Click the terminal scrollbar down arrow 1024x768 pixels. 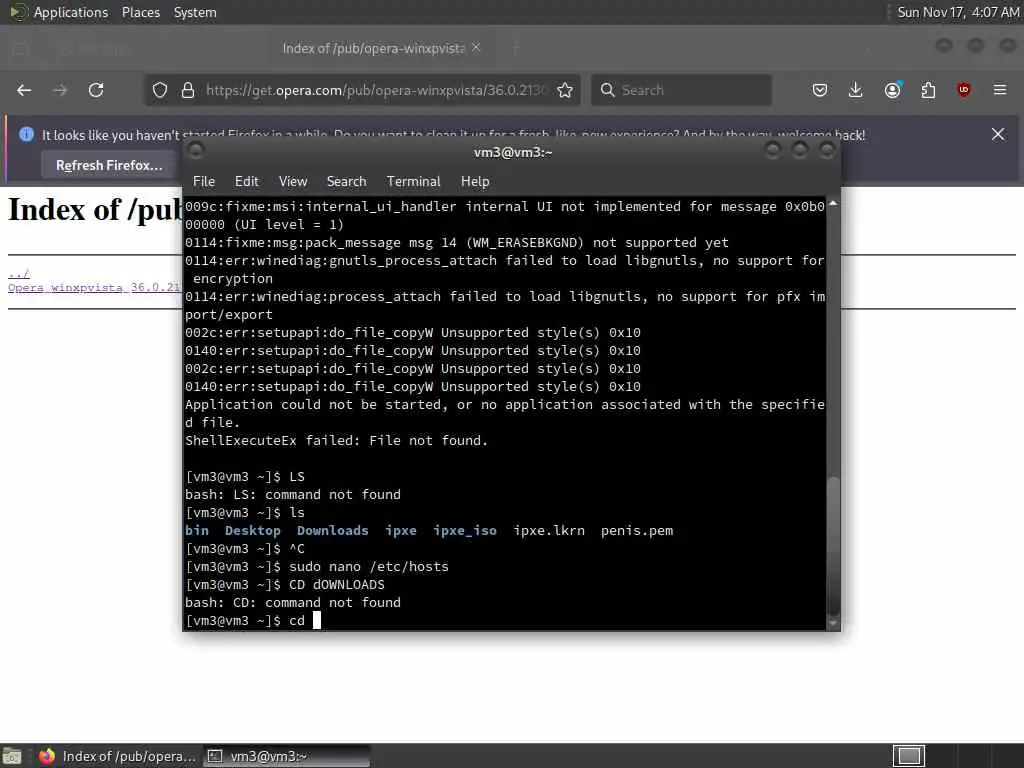point(833,624)
